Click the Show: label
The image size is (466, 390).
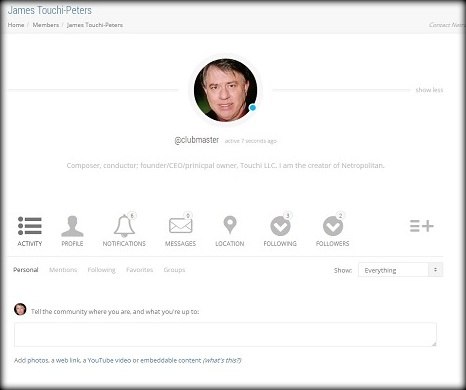click(x=343, y=270)
